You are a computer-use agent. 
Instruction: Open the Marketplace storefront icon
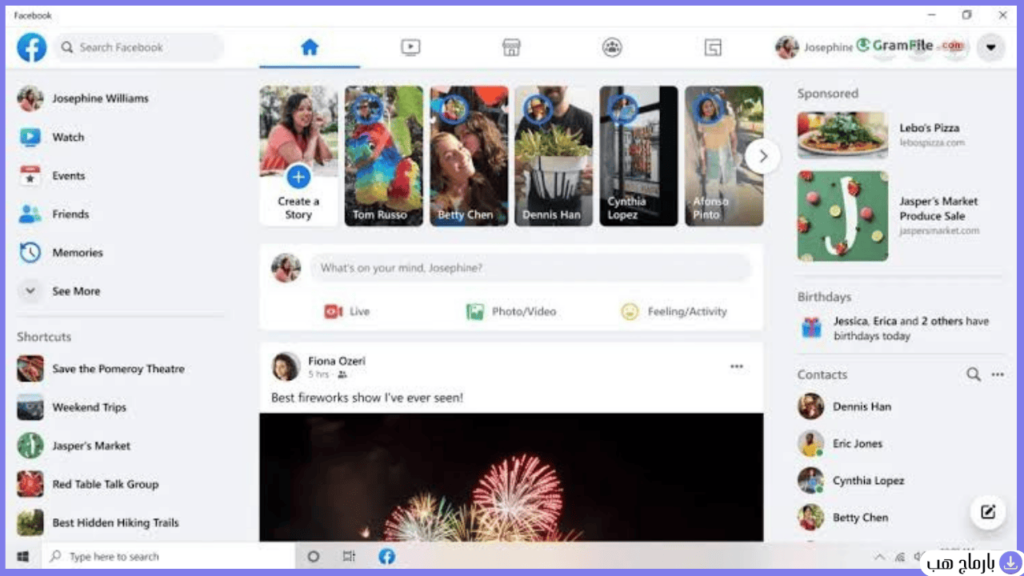pyautogui.click(x=511, y=47)
